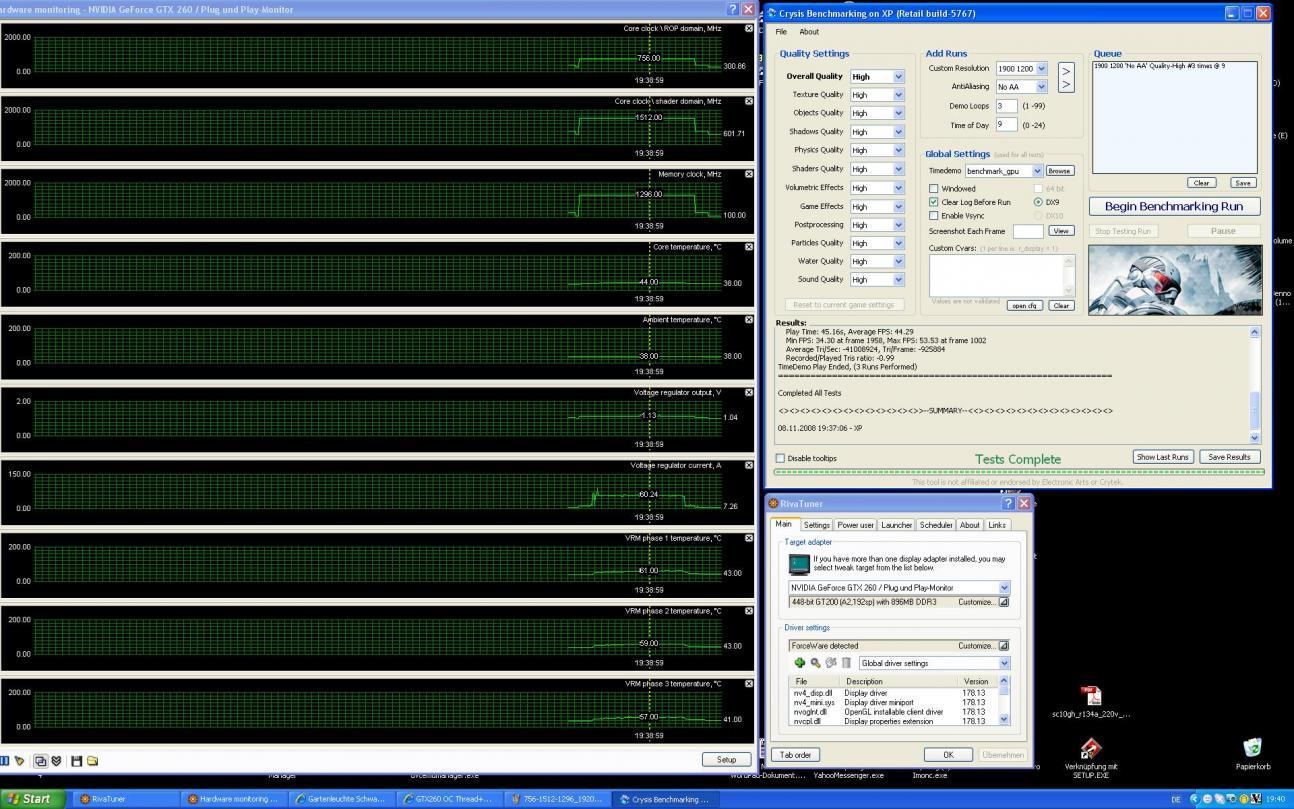Open the Verknüpfung mit SETUP.EXE shortcut
1294x809 pixels.
click(1091, 758)
